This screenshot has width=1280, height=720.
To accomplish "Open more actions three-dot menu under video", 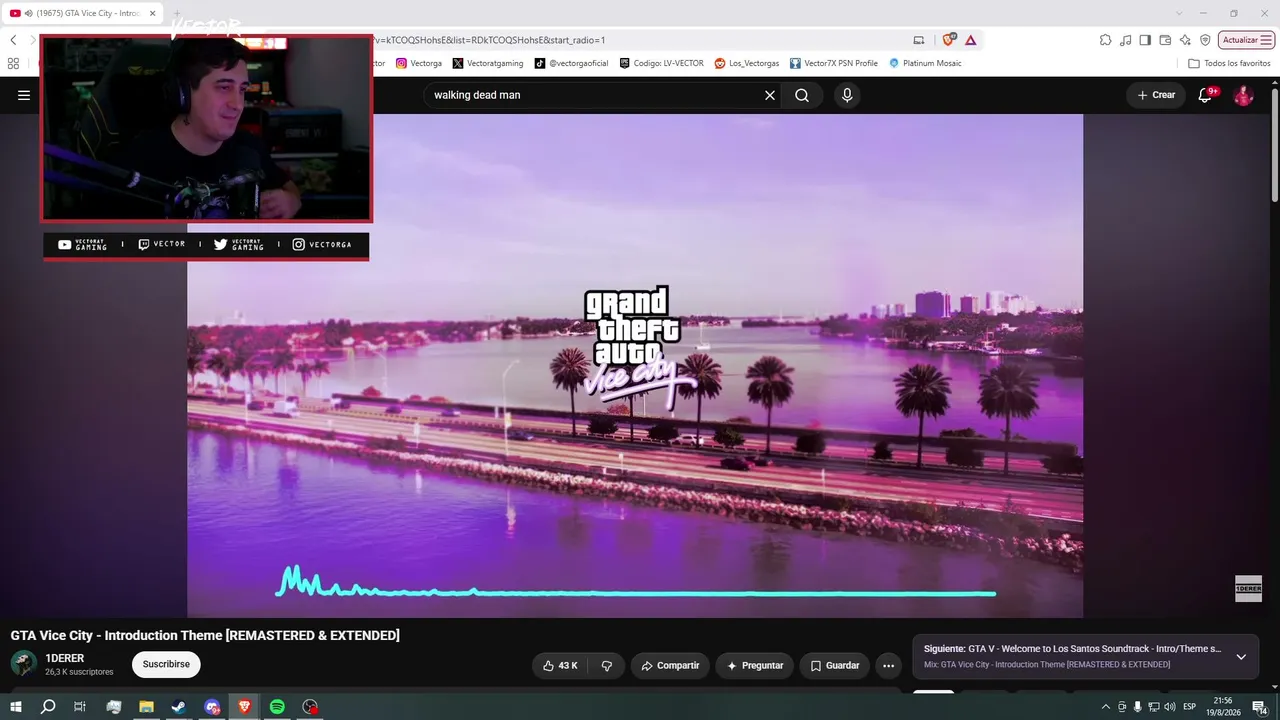I will [888, 665].
